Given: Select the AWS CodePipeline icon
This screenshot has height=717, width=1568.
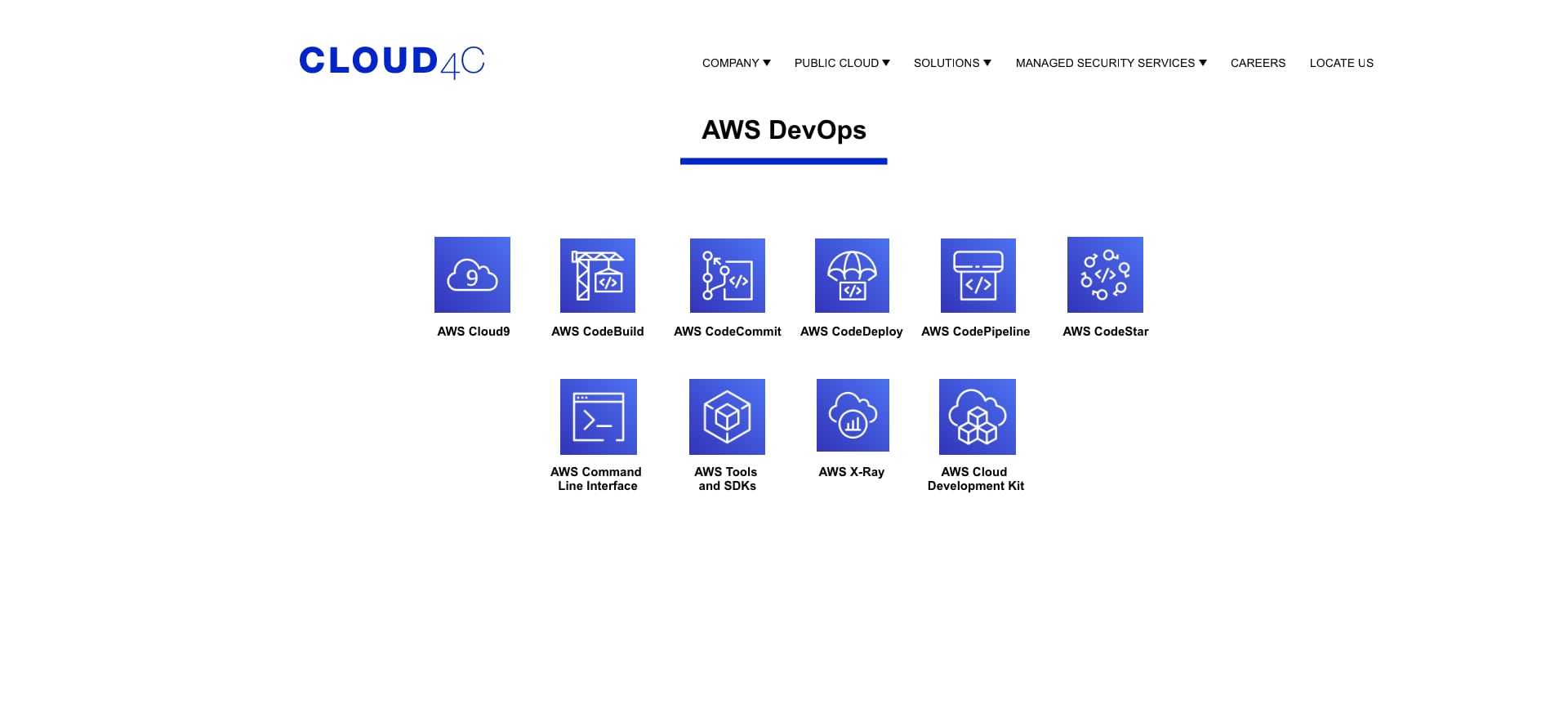Looking at the screenshot, I should point(978,275).
